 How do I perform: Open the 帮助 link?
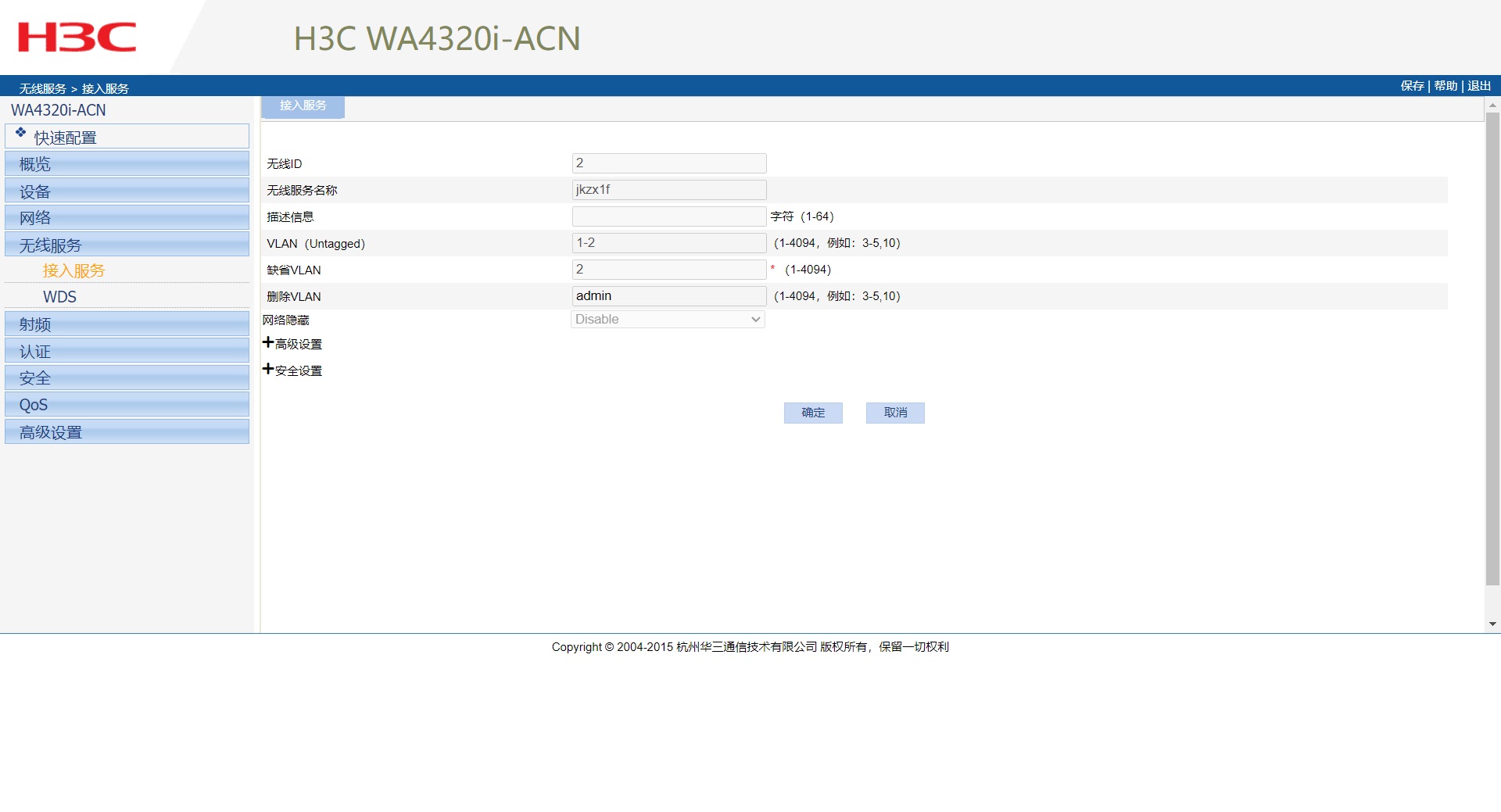click(1445, 86)
